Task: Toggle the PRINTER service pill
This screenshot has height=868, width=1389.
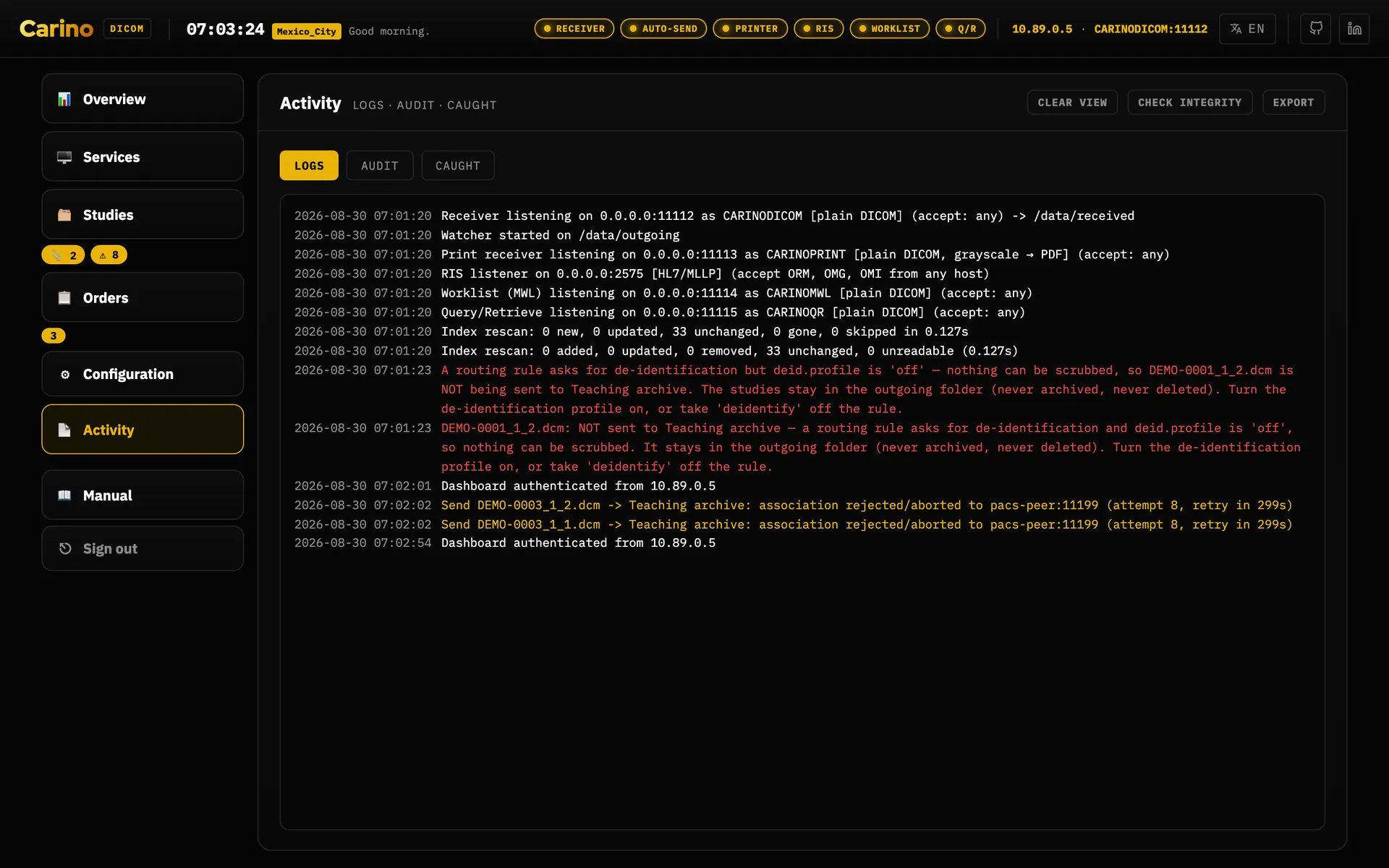Action: tap(750, 29)
